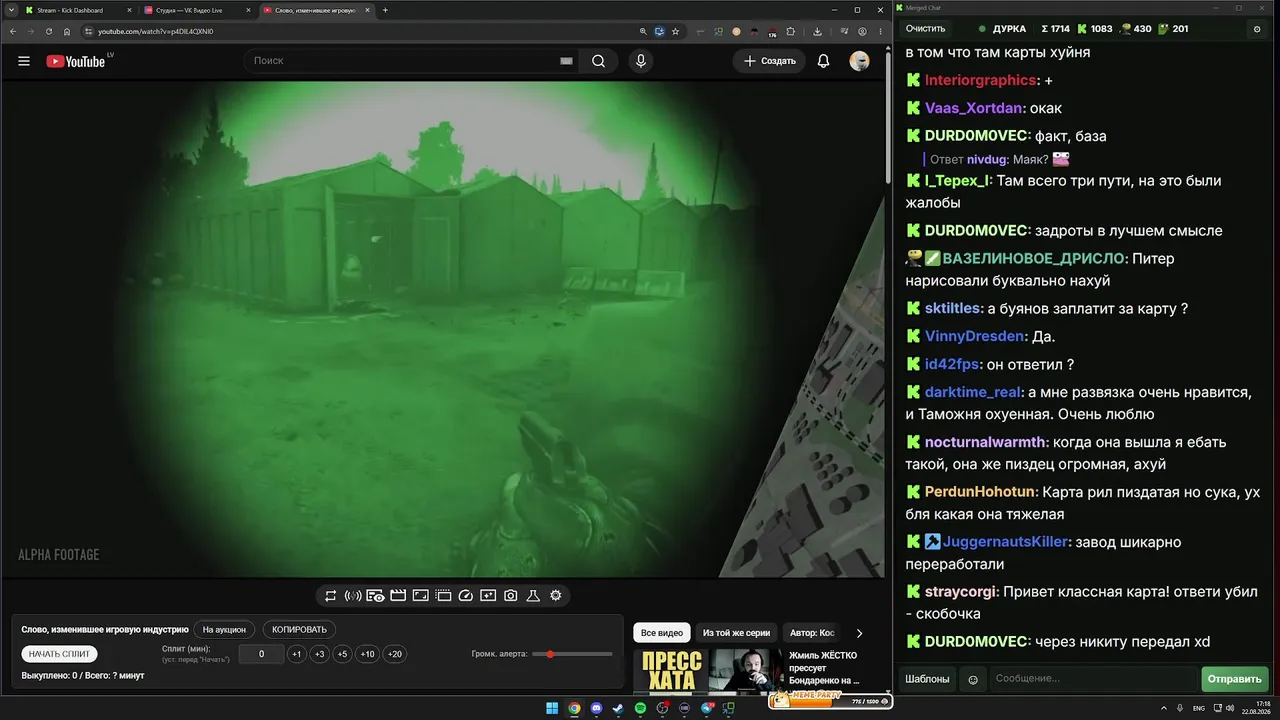This screenshot has width=1280, height=720.
Task: Click the dashed-window icon in video toolbar
Action: 443,596
